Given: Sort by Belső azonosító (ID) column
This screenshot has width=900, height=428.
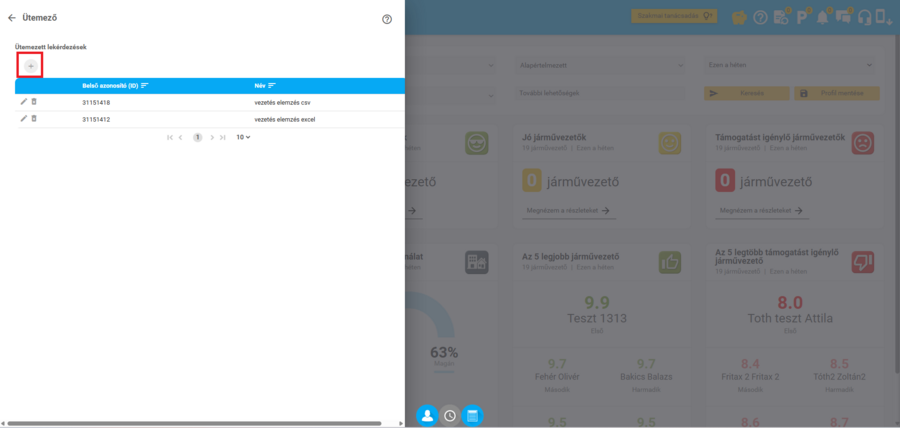Looking at the screenshot, I should [x=115, y=85].
